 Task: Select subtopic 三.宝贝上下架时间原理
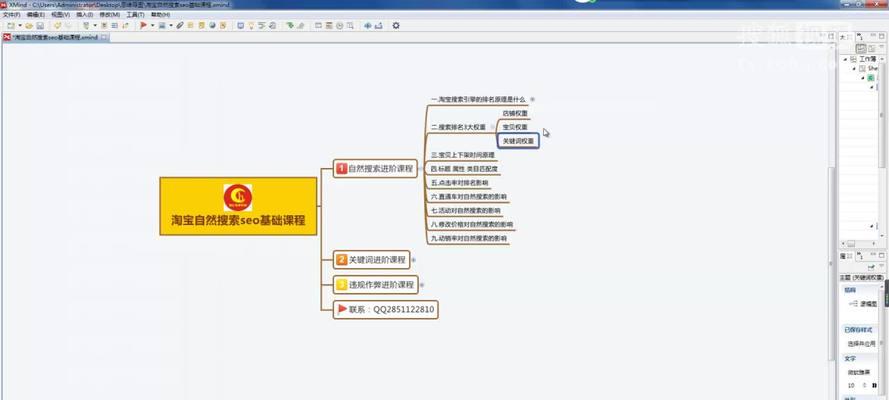click(463, 155)
